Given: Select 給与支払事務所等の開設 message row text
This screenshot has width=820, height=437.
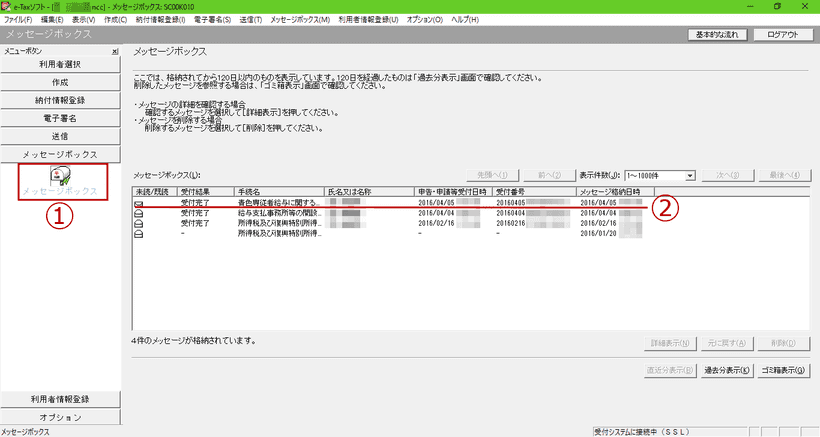Looking at the screenshot, I should (x=279, y=213).
